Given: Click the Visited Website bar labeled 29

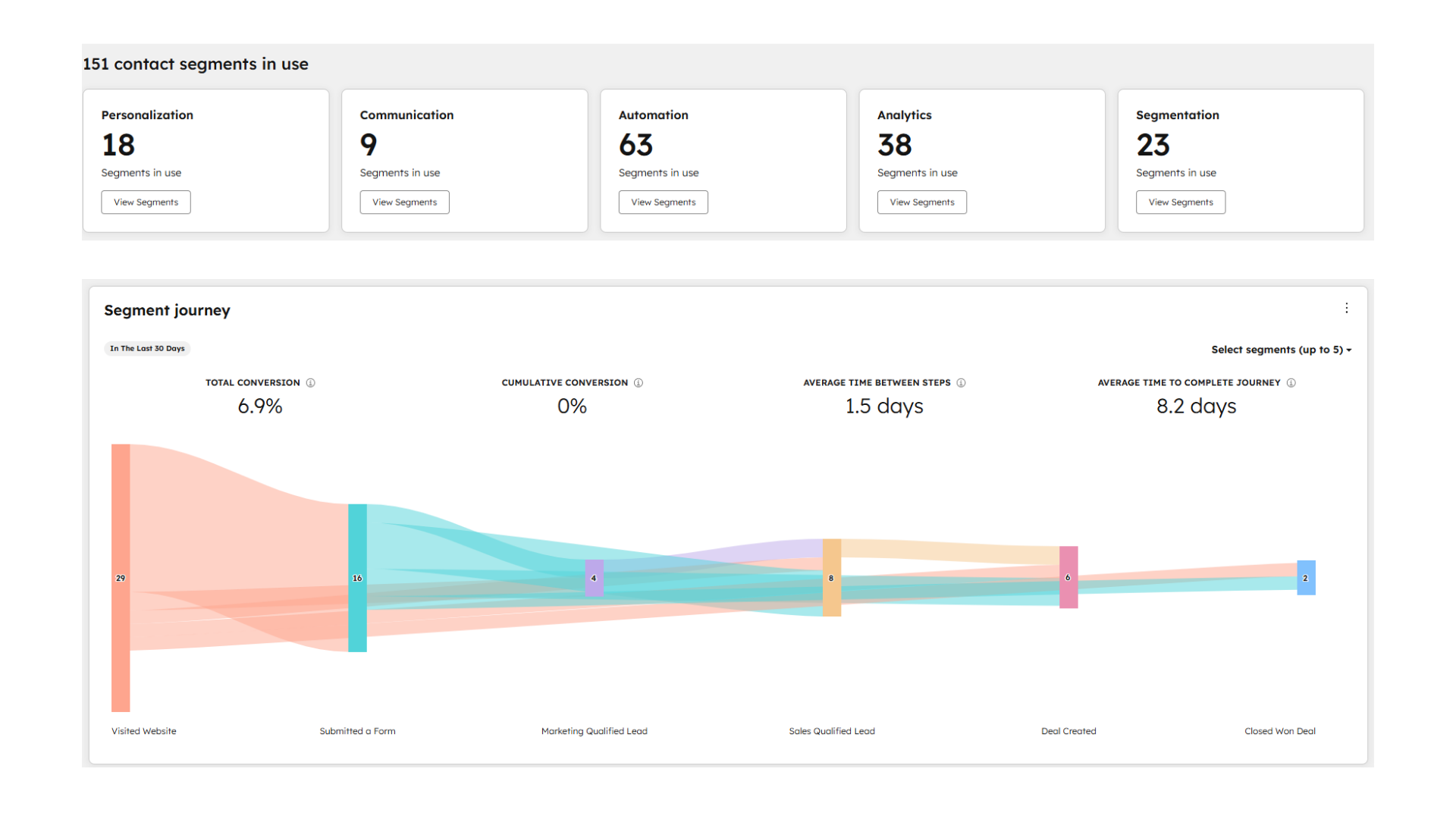Looking at the screenshot, I should (121, 578).
